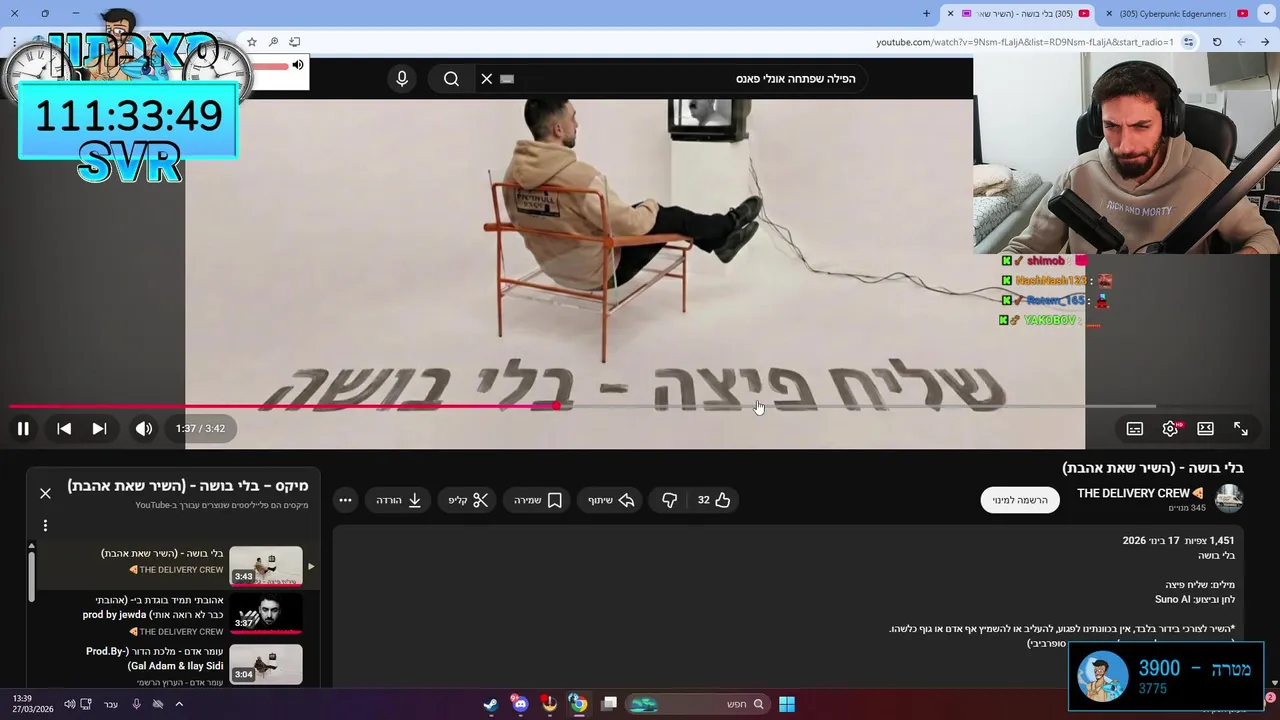Go back in browser history
1280x720 pixels.
1266,42
